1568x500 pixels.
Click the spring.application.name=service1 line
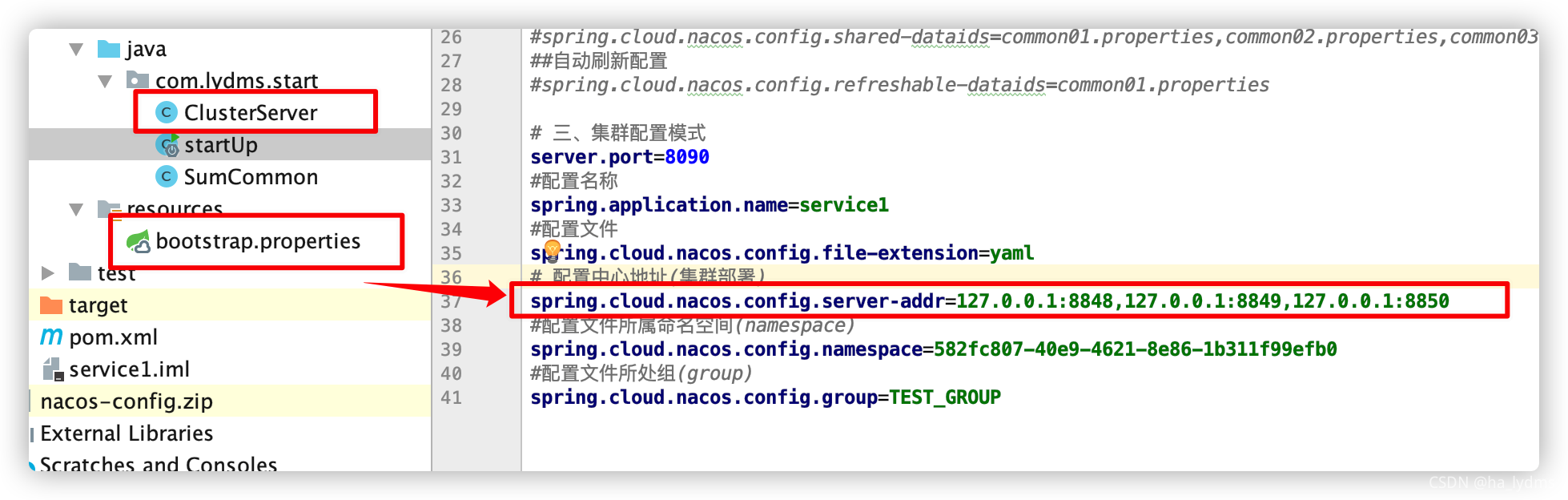(709, 205)
